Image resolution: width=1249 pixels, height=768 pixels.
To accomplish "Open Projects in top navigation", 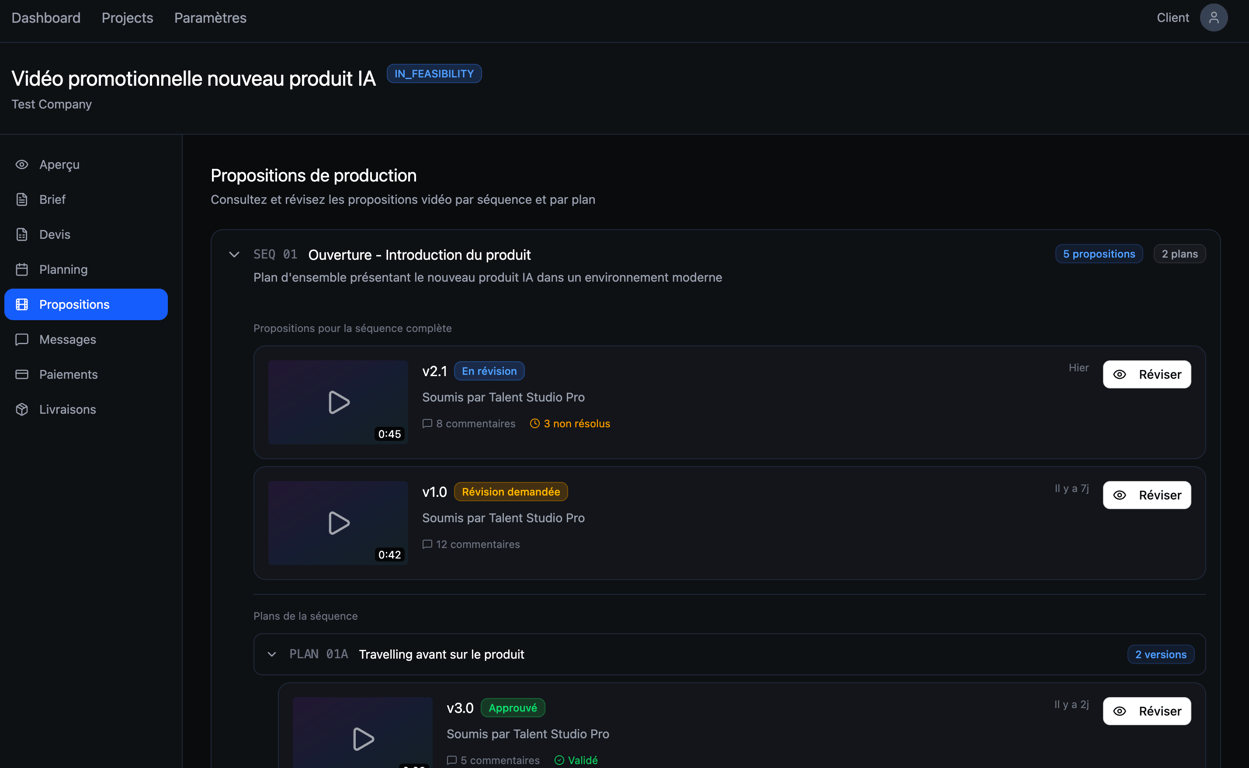I will tap(127, 18).
